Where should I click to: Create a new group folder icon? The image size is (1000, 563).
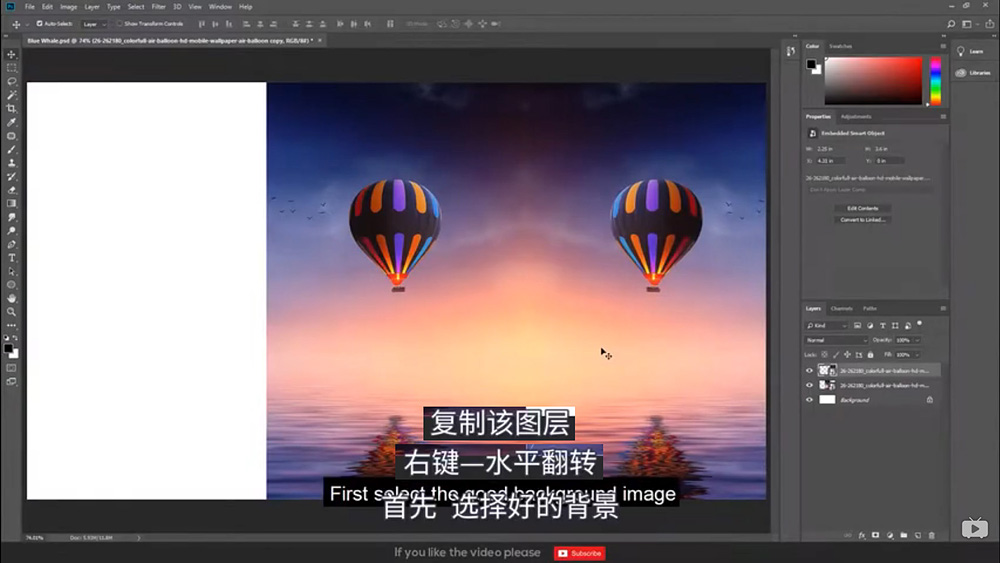point(904,536)
